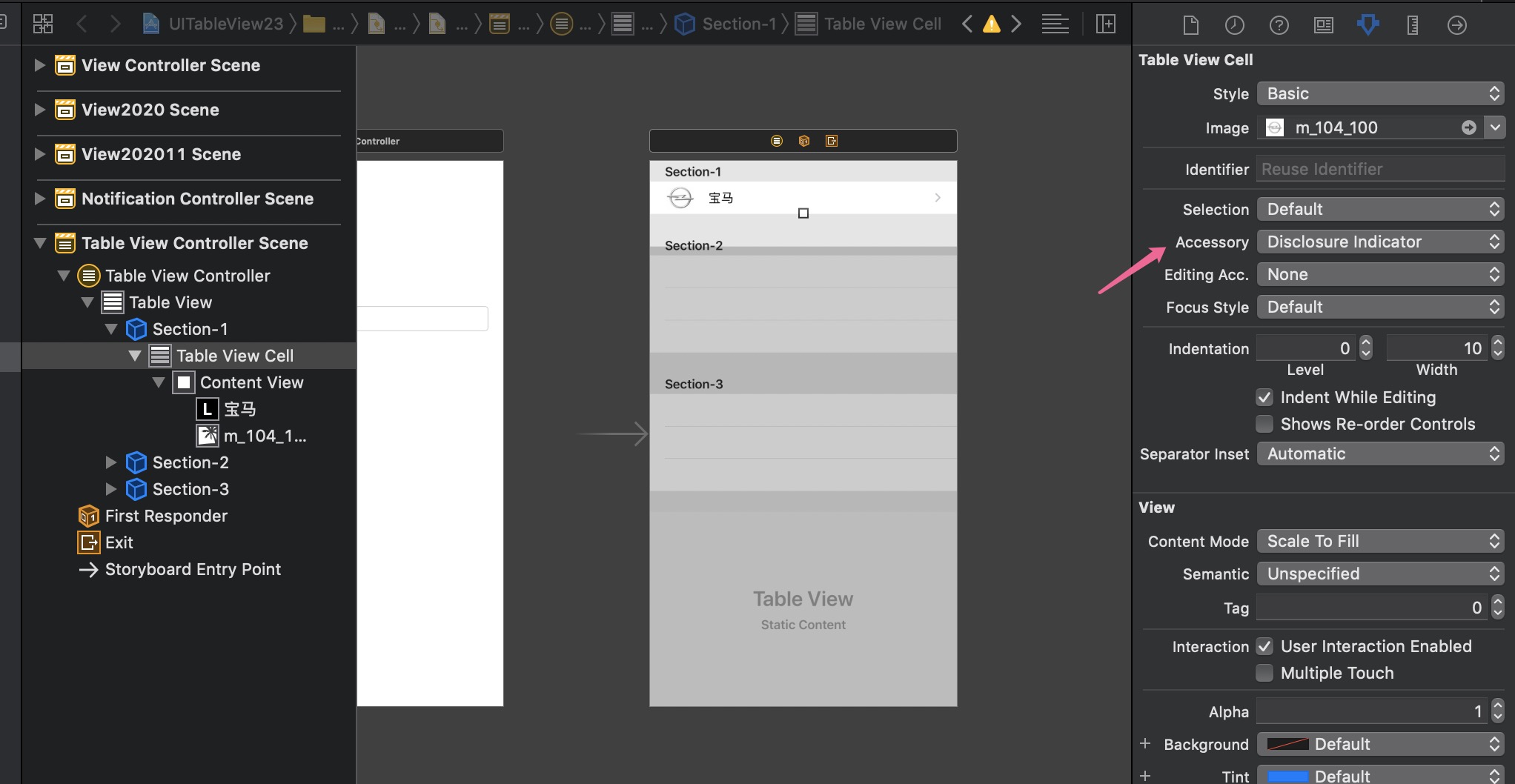Viewport: 1515px width, 784px height.
Task: Uncheck Indent While Editing
Action: pyautogui.click(x=1264, y=398)
